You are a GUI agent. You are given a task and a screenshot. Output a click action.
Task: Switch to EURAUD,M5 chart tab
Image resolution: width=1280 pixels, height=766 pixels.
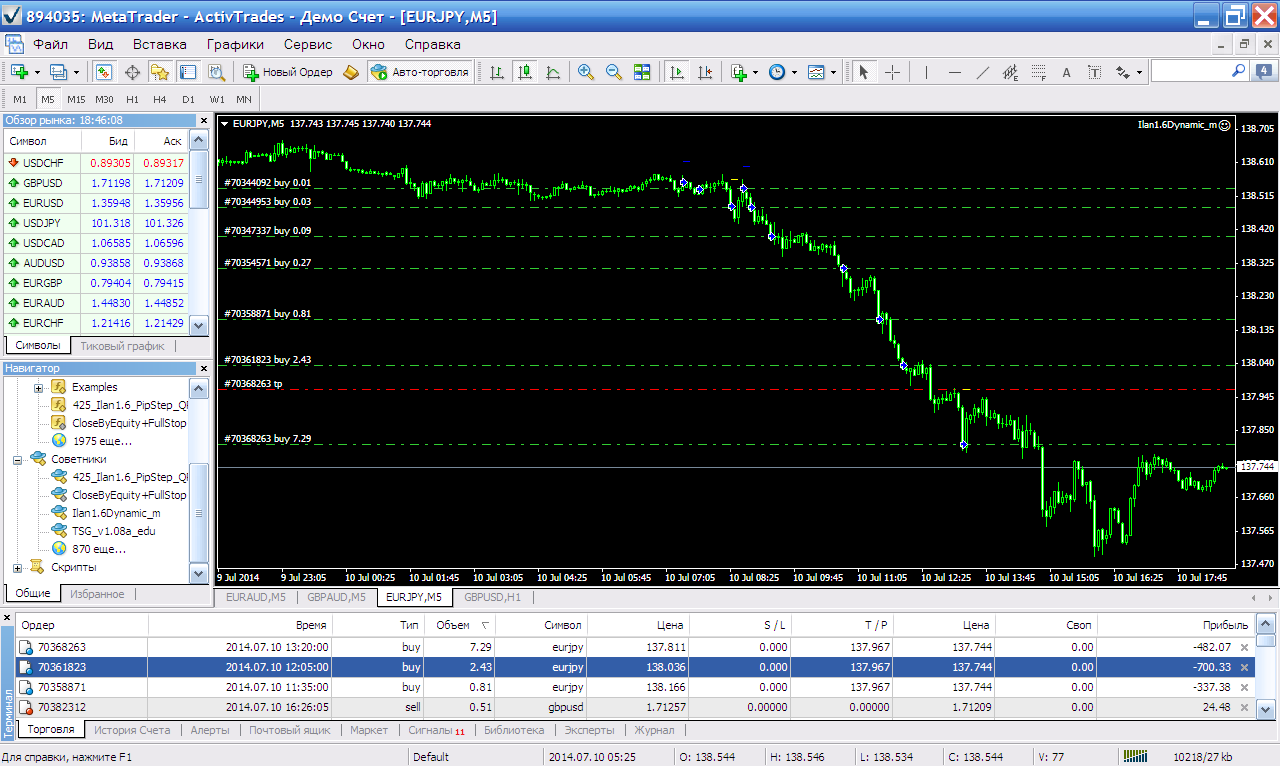point(255,597)
